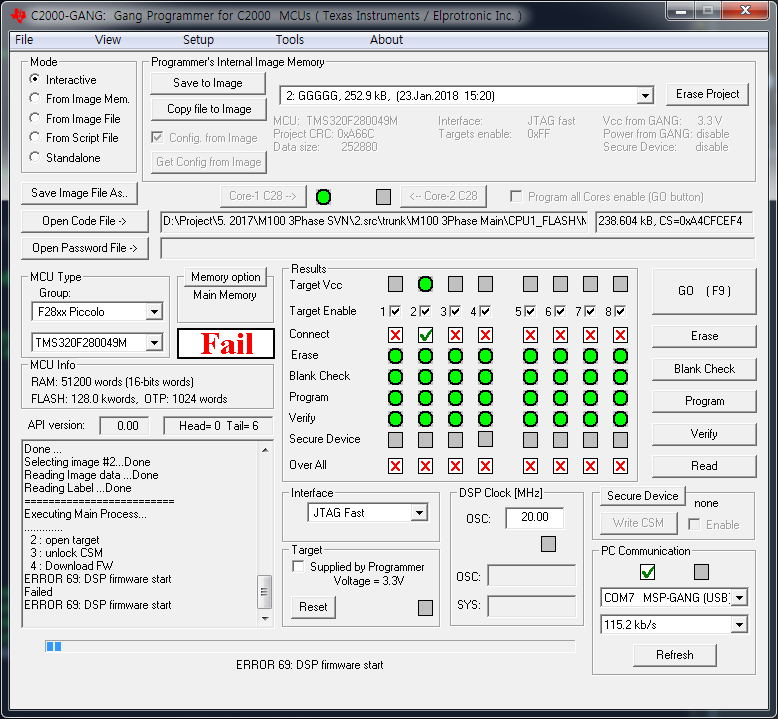The image size is (778, 719).
Task: Click Memory option button
Action: click(225, 277)
